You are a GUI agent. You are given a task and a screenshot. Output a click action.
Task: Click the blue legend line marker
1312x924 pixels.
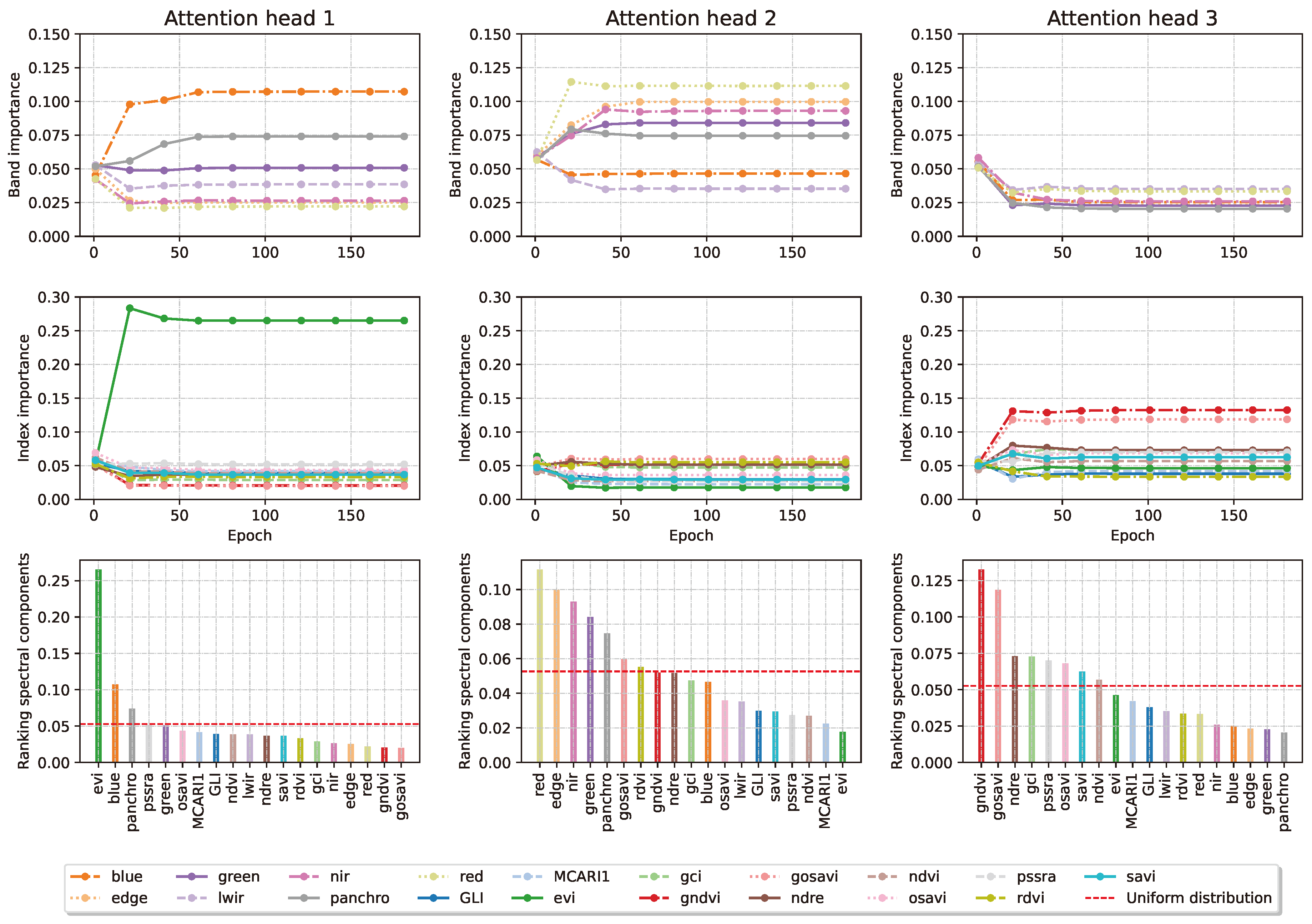[x=85, y=877]
